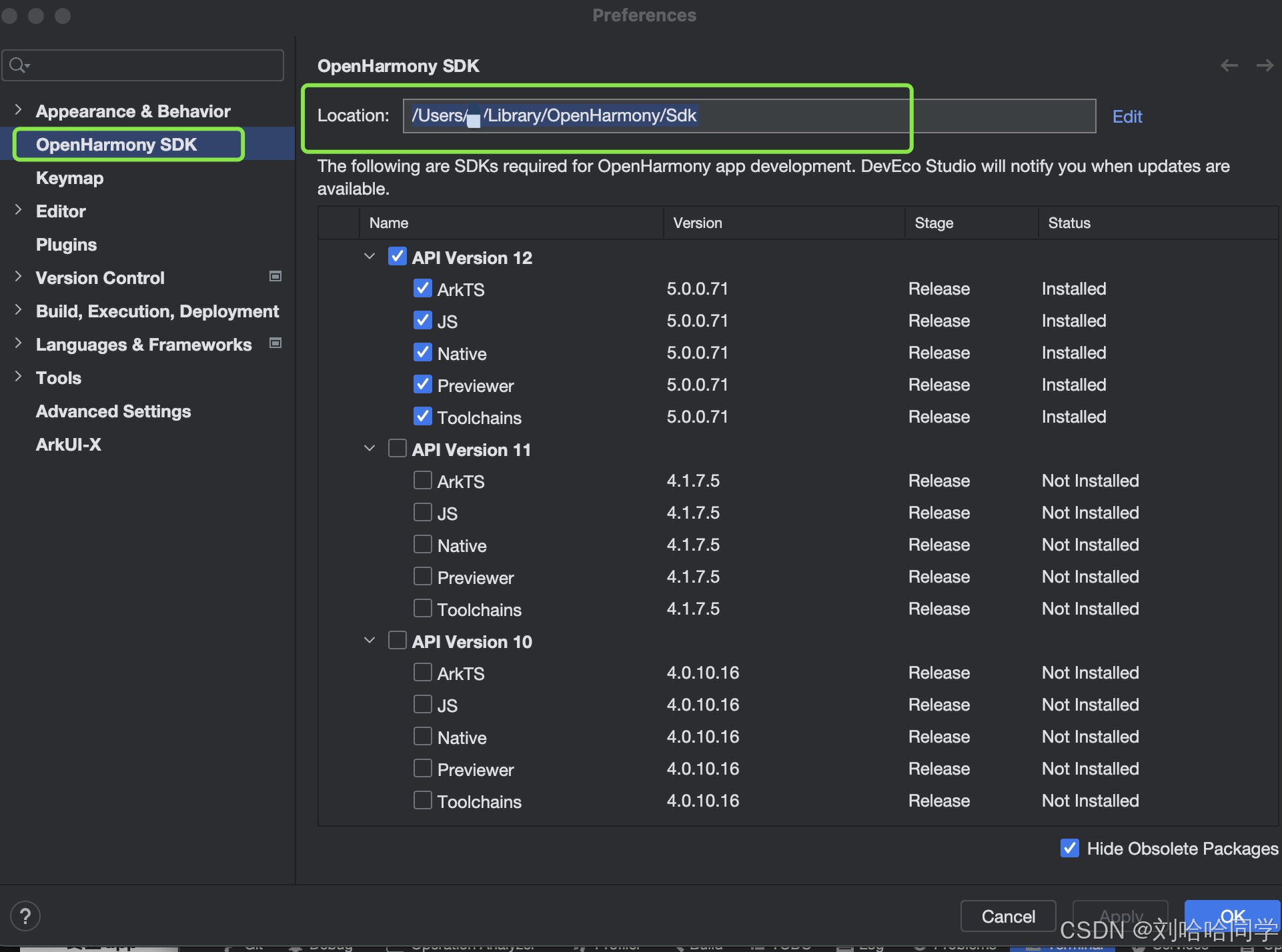The height and width of the screenshot is (952, 1282).
Task: Uncheck the API Version 12 checkbox
Action: (x=398, y=257)
